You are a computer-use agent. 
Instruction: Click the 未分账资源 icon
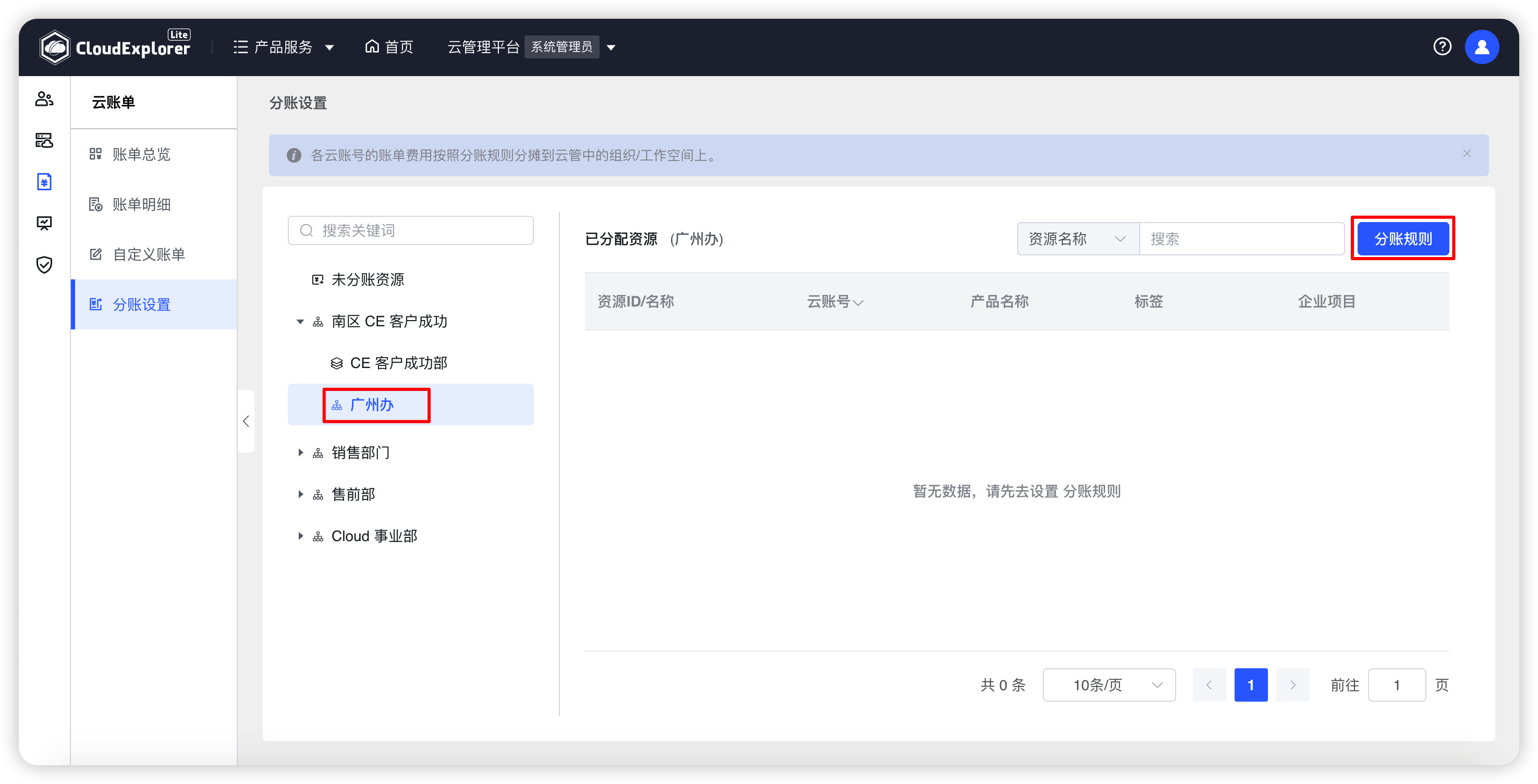pyautogui.click(x=318, y=280)
